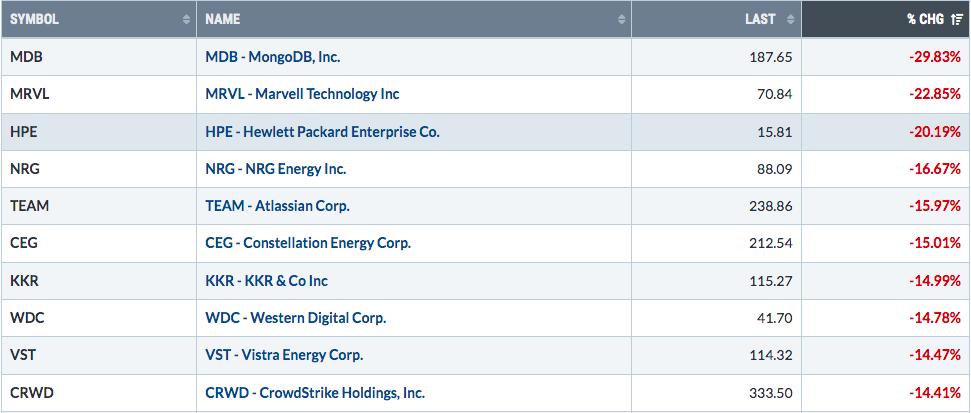Screen dimensions: 971x413
Task: Click the -29.83% change value
Action: click(935, 57)
